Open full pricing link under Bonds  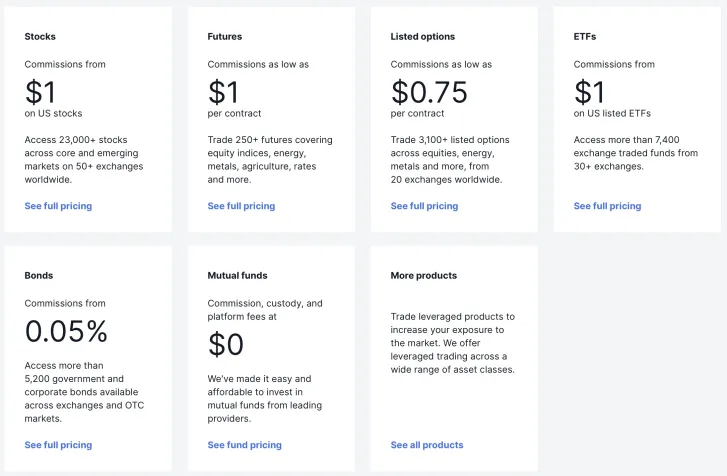point(58,445)
